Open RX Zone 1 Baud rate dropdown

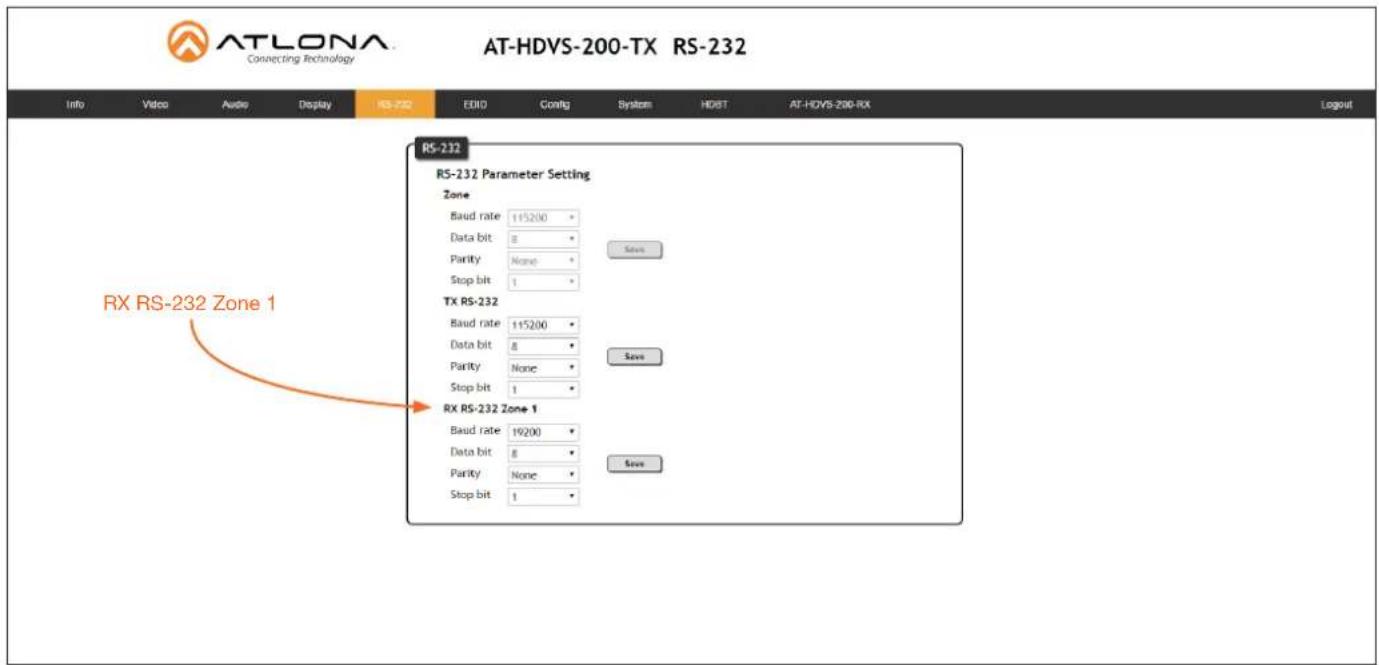coord(544,432)
